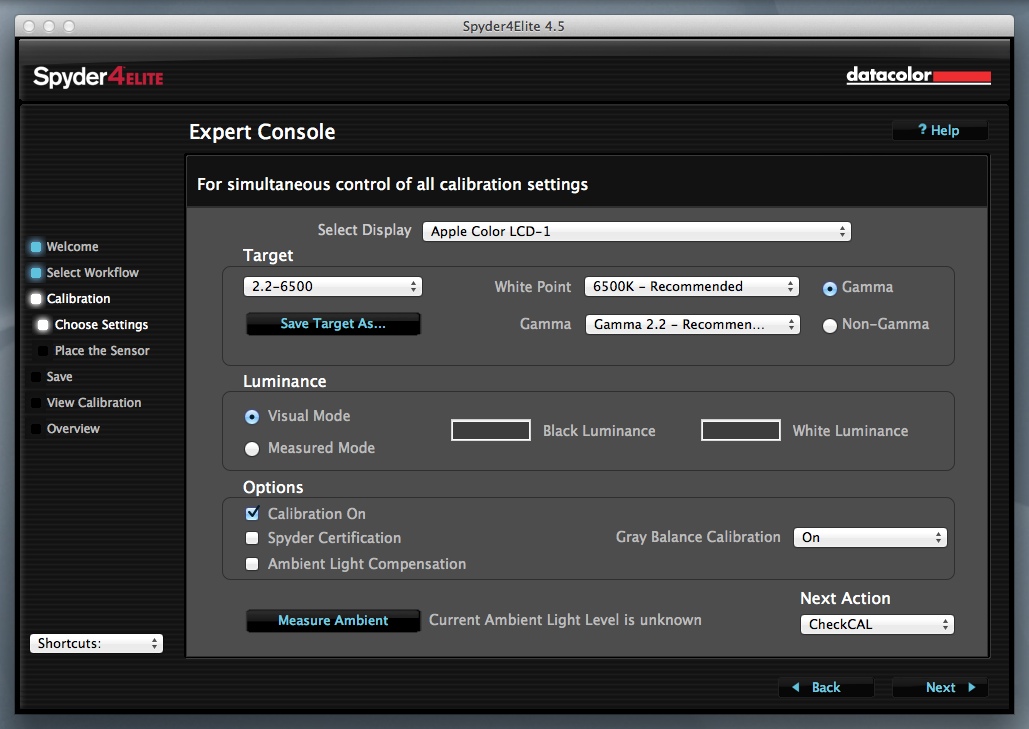Click the Spyder4Elite logo
1029x729 pixels.
click(x=98, y=77)
